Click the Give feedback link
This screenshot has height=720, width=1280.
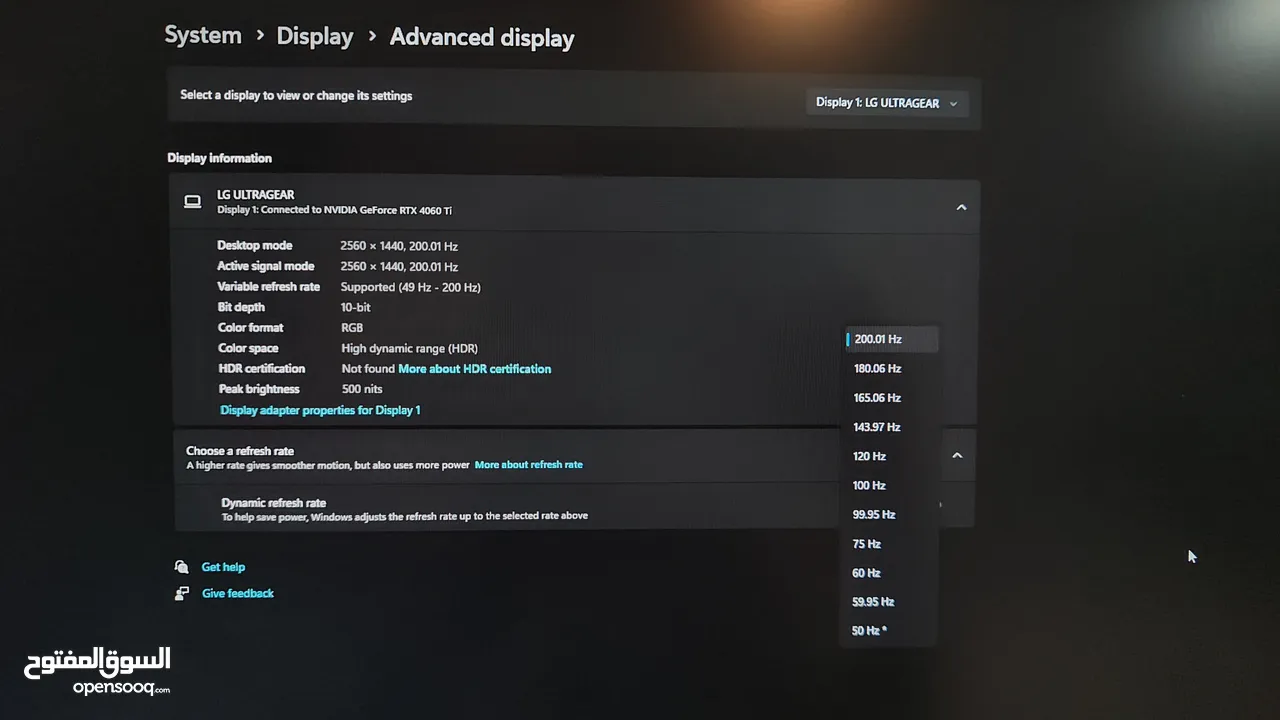238,593
